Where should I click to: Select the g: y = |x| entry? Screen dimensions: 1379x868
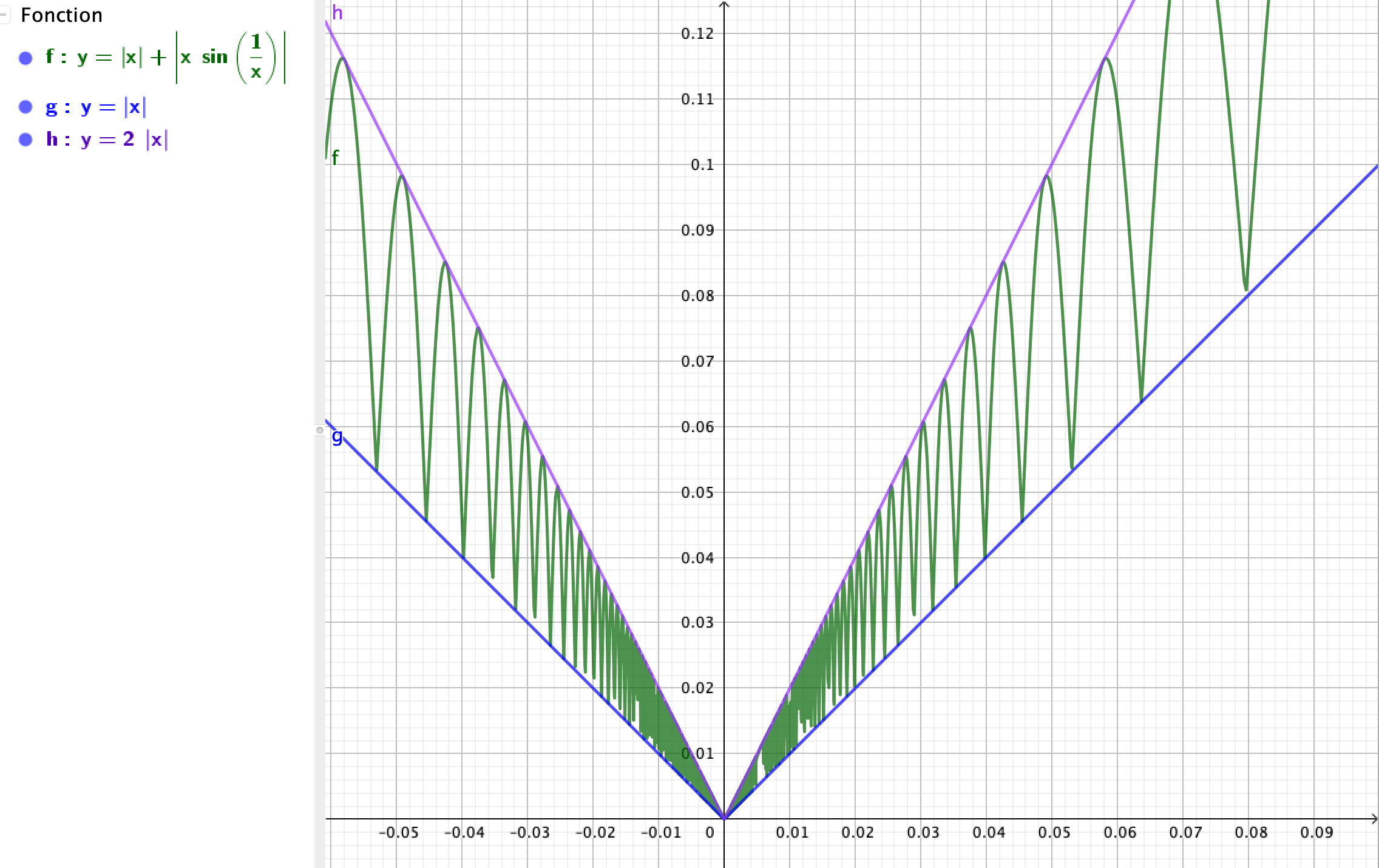96,107
